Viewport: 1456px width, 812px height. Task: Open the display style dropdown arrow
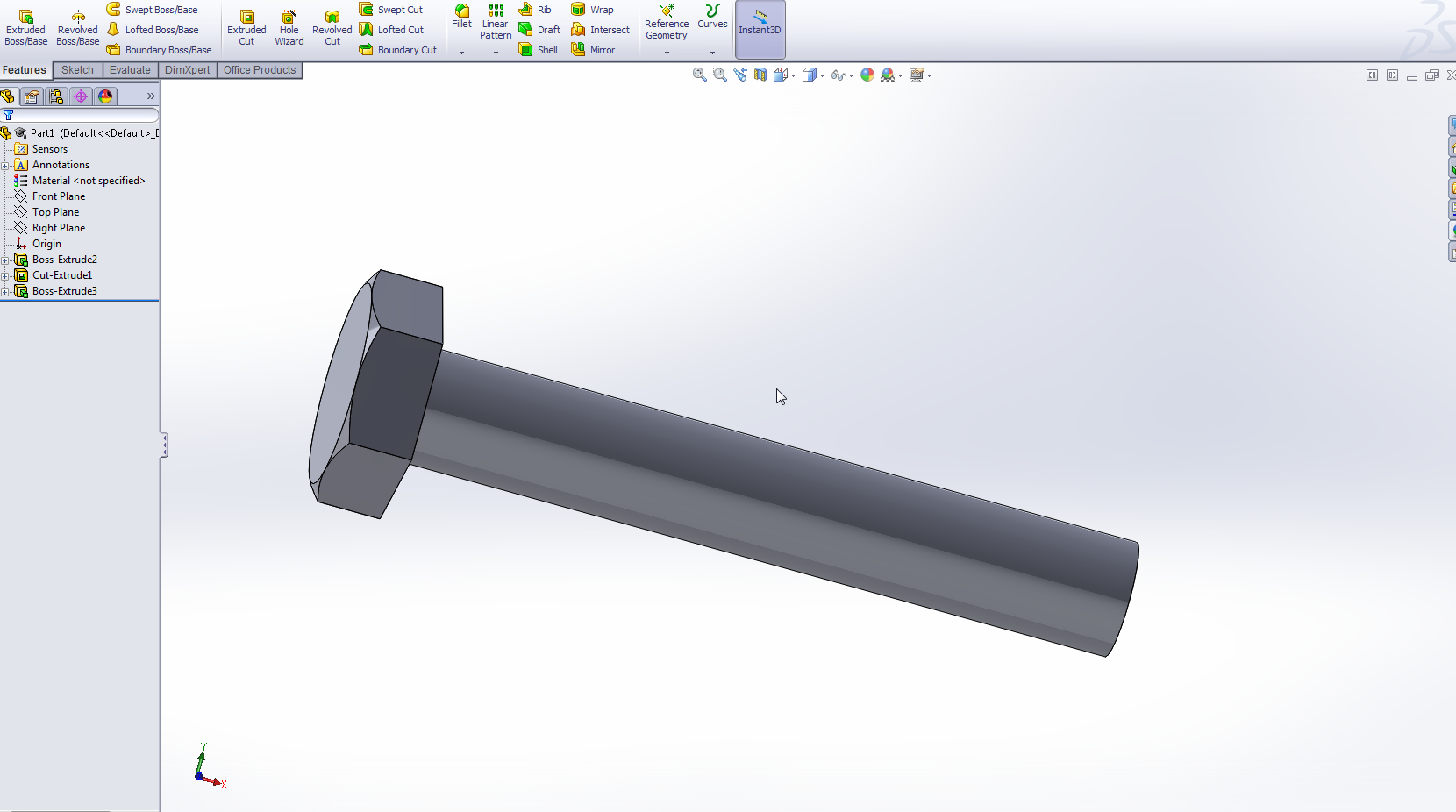(822, 75)
